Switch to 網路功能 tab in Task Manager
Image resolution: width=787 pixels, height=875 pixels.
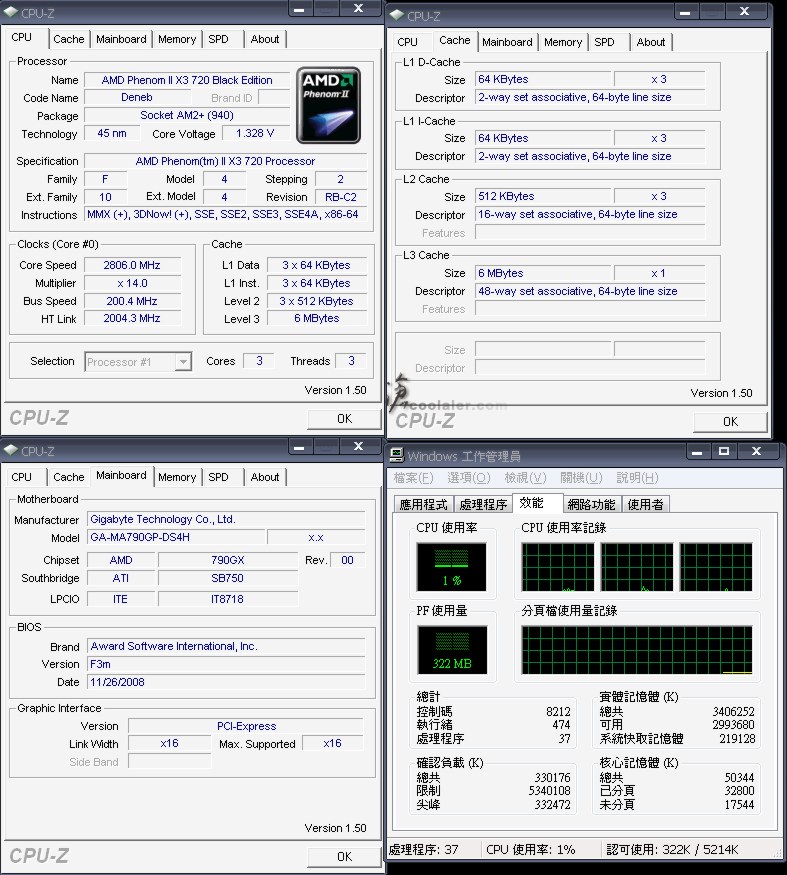(592, 504)
